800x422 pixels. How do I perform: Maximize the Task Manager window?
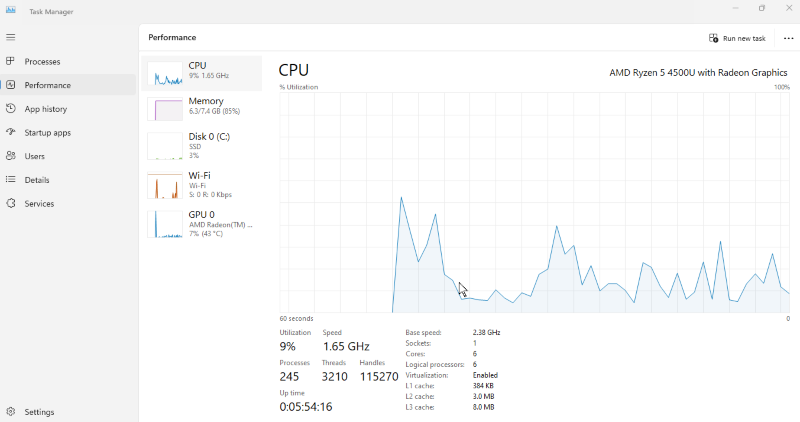(x=762, y=8)
